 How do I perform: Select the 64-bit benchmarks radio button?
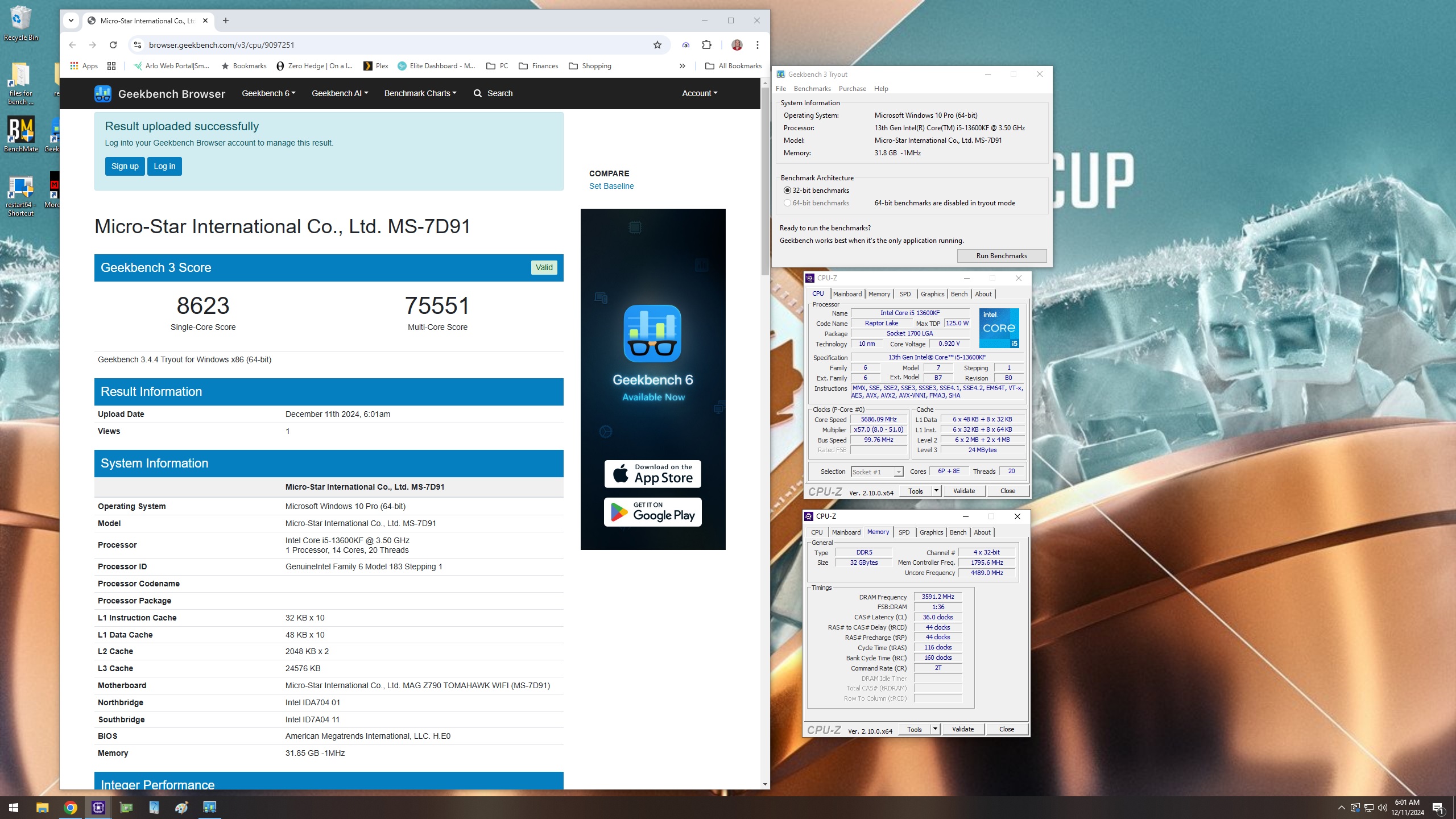pyautogui.click(x=787, y=203)
